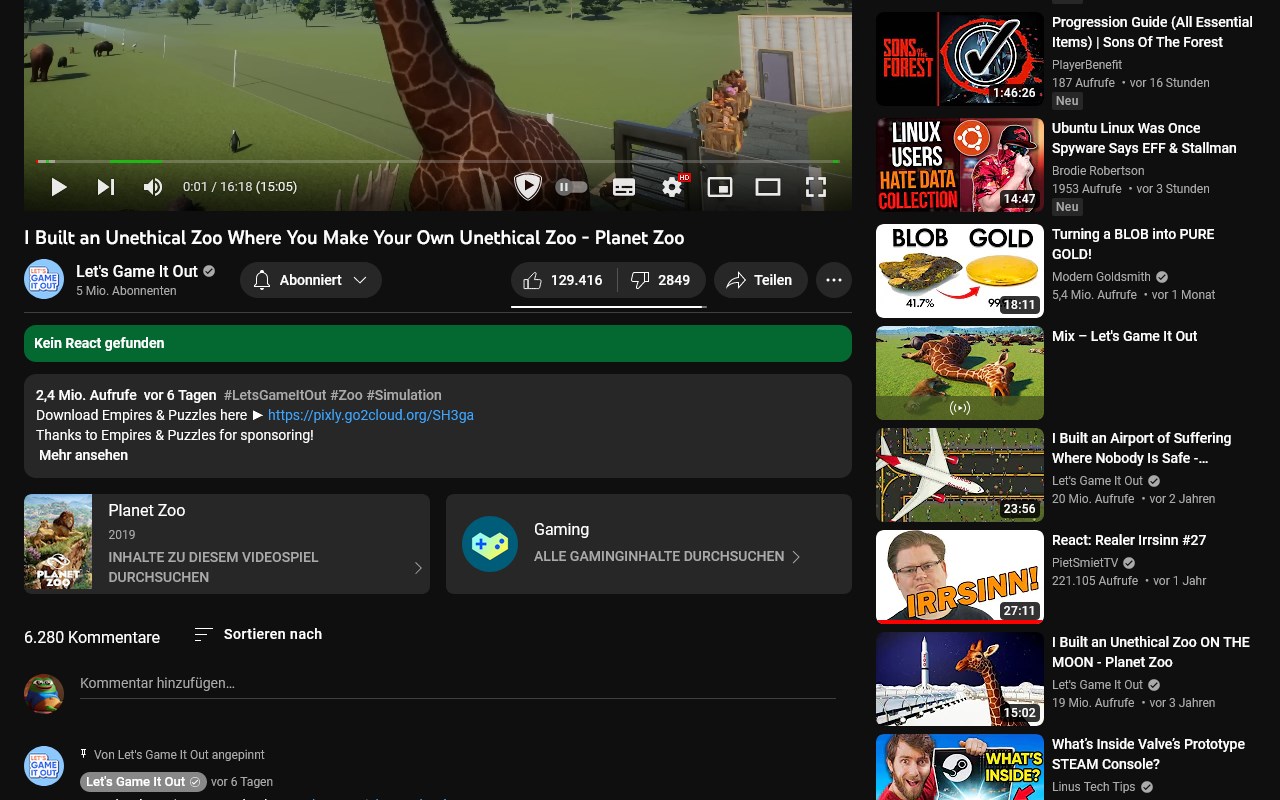Screen dimensions: 1280x800
Task: Click the #LetsGameItOut hashtag
Action: tap(275, 395)
